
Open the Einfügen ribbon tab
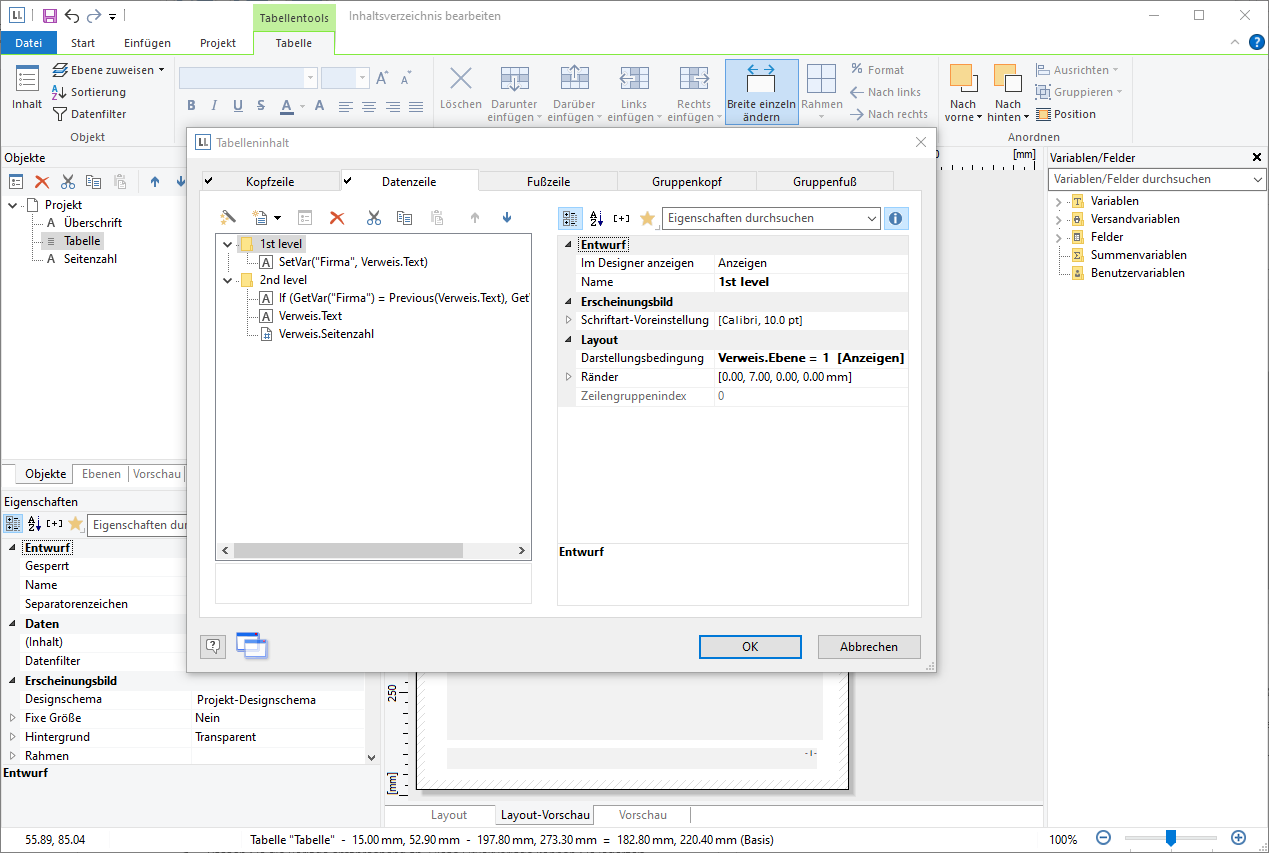[x=147, y=43]
